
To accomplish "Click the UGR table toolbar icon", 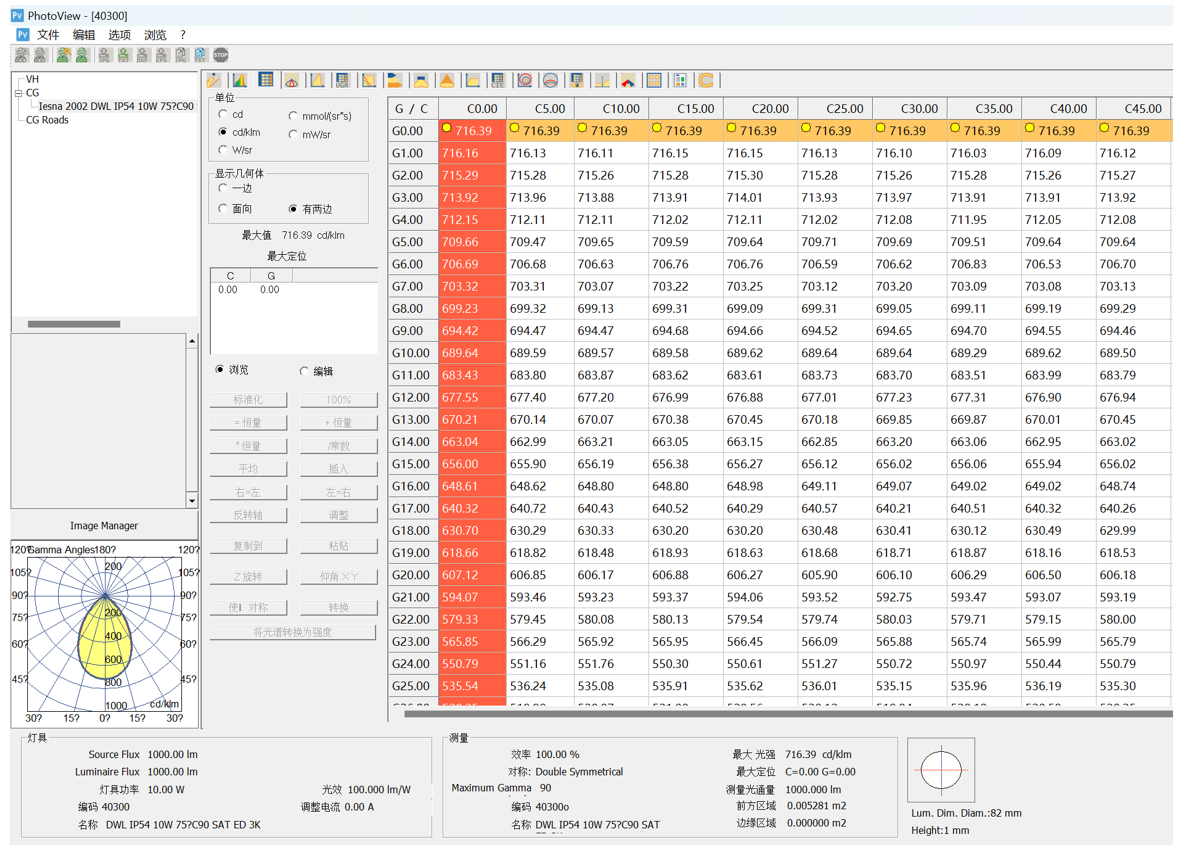I will point(343,81).
